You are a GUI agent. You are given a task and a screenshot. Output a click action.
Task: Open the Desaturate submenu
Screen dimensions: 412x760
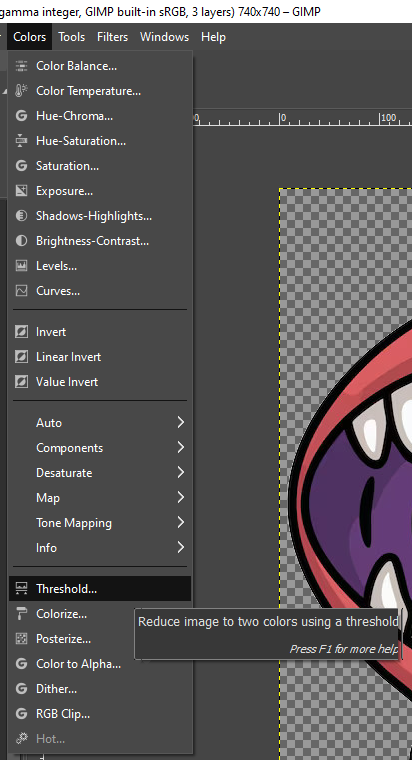click(x=100, y=473)
